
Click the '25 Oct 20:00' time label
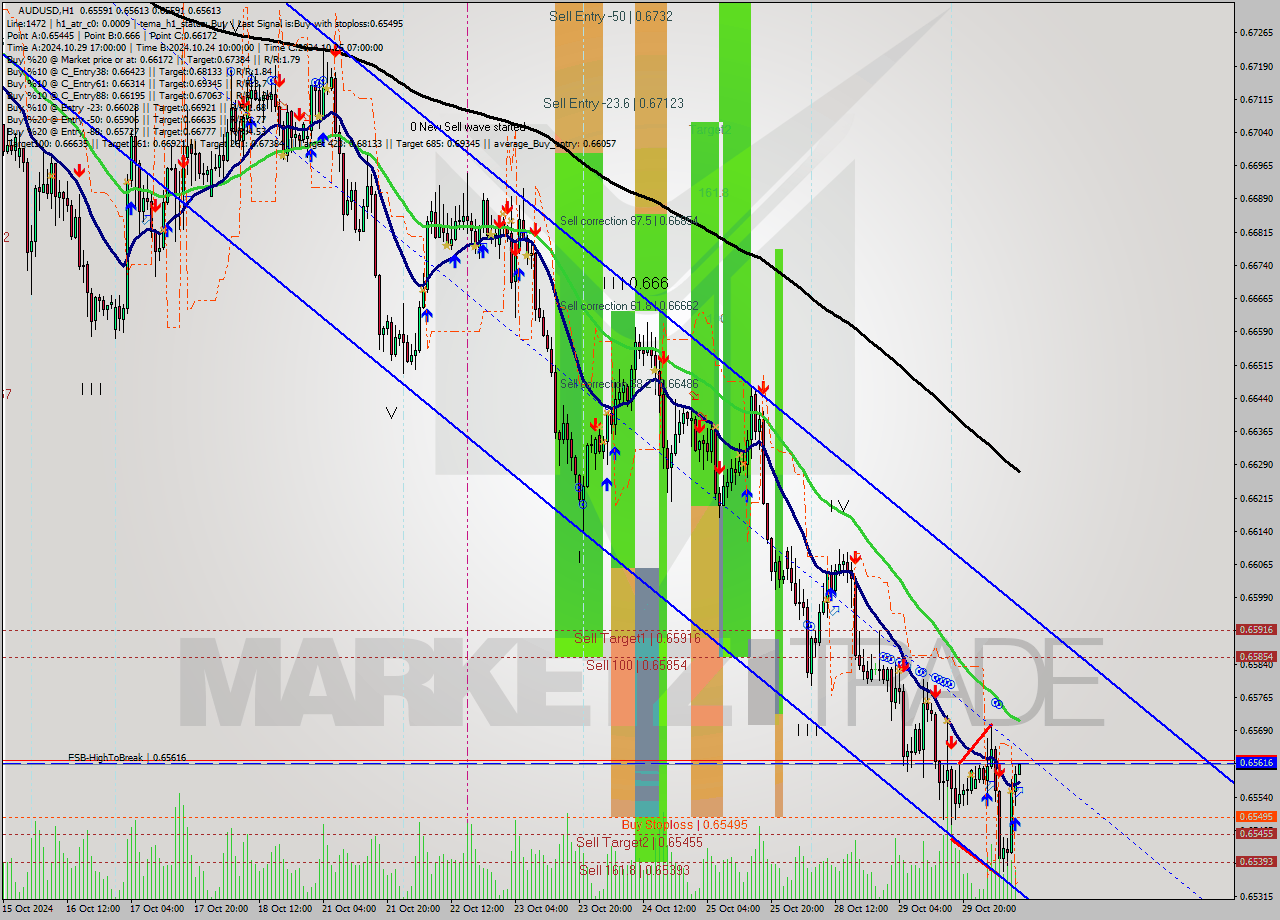796,909
